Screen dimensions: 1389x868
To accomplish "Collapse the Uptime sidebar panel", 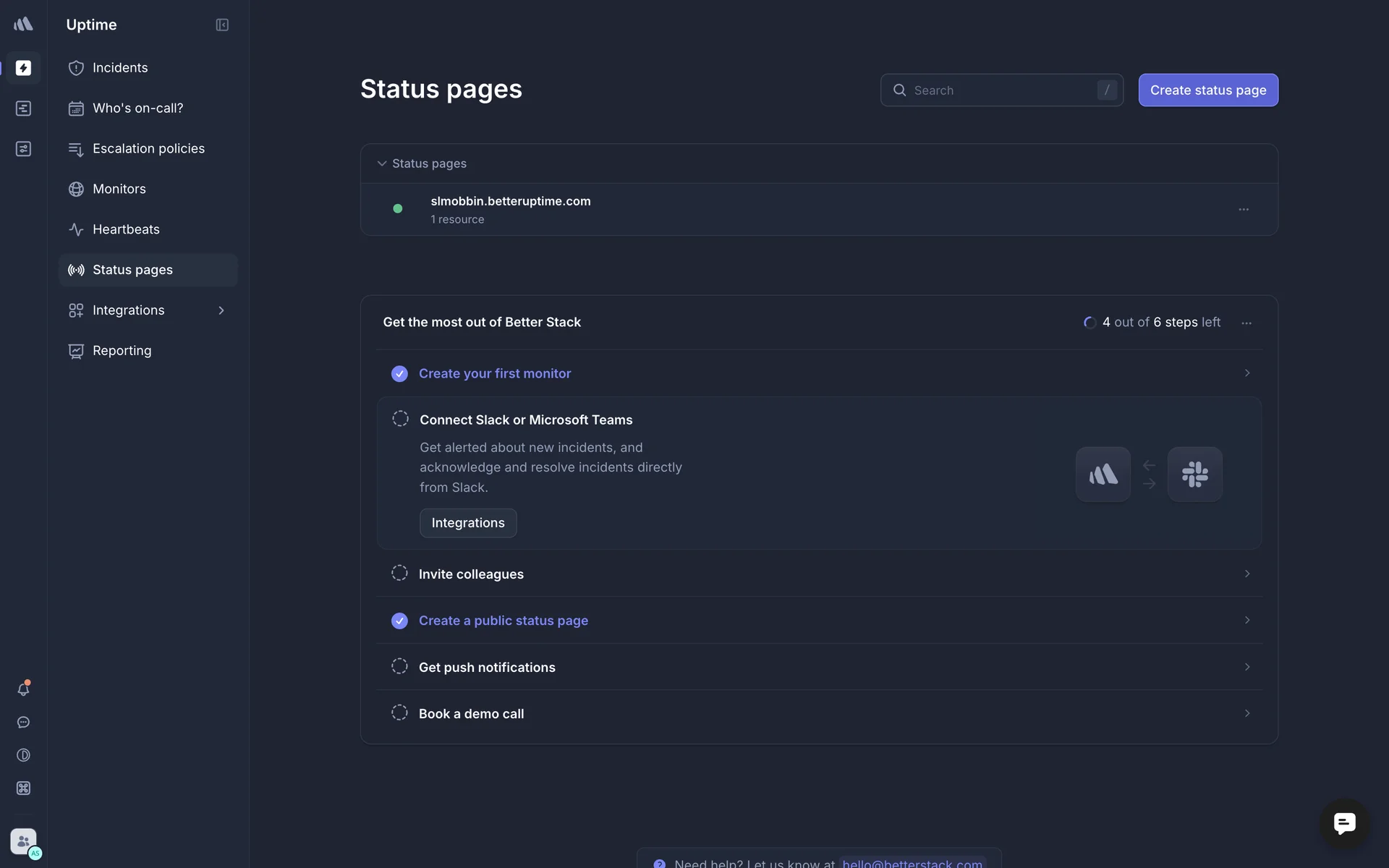I will pos(222,25).
